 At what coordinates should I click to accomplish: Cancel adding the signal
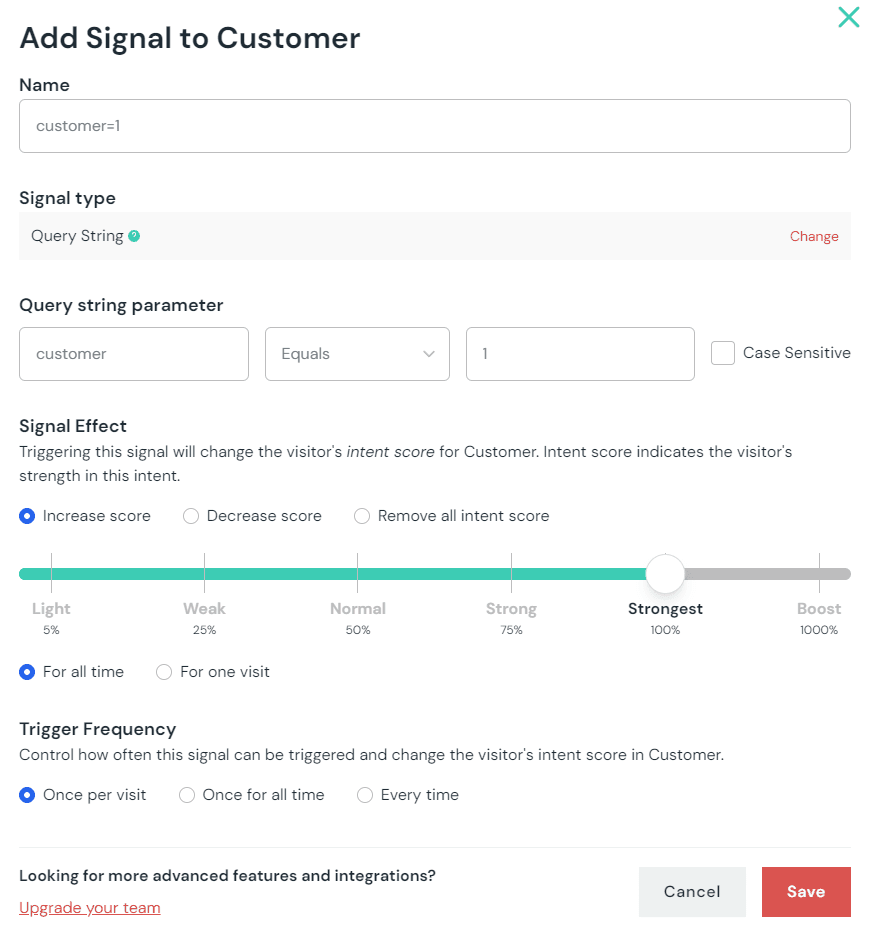(x=692, y=892)
